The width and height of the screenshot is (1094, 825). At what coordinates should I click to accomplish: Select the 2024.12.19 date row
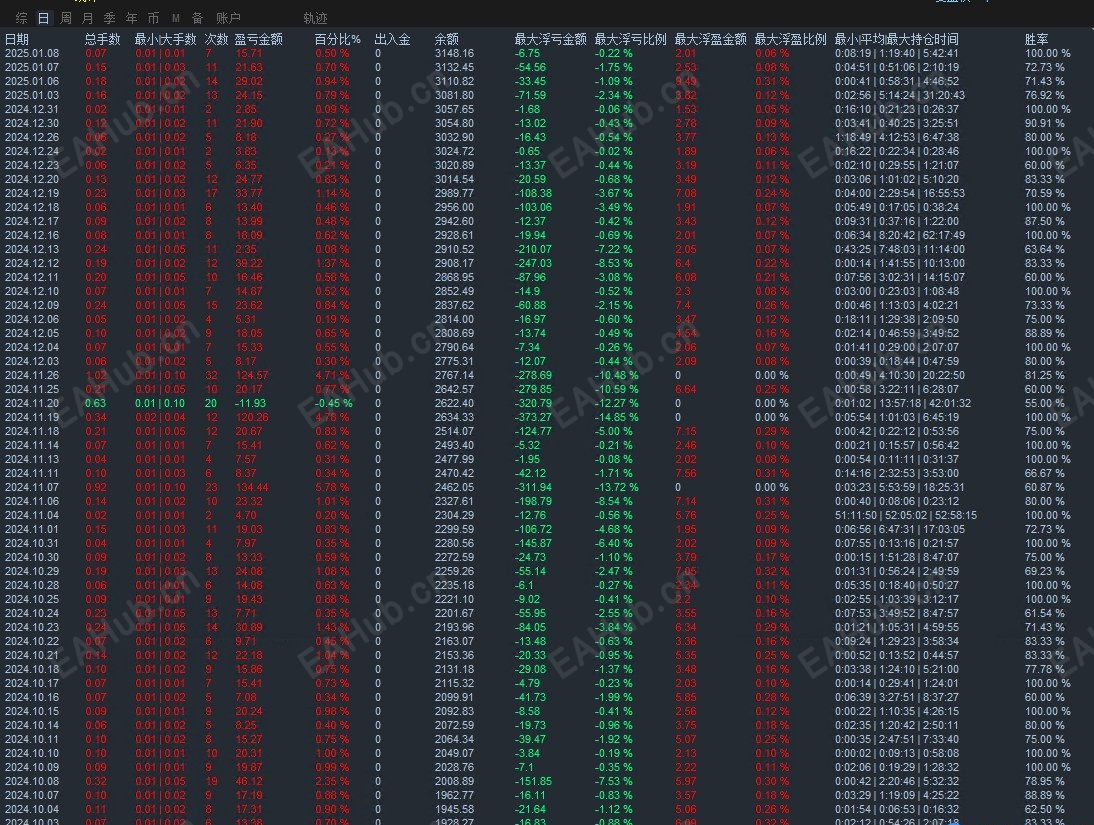[32, 193]
